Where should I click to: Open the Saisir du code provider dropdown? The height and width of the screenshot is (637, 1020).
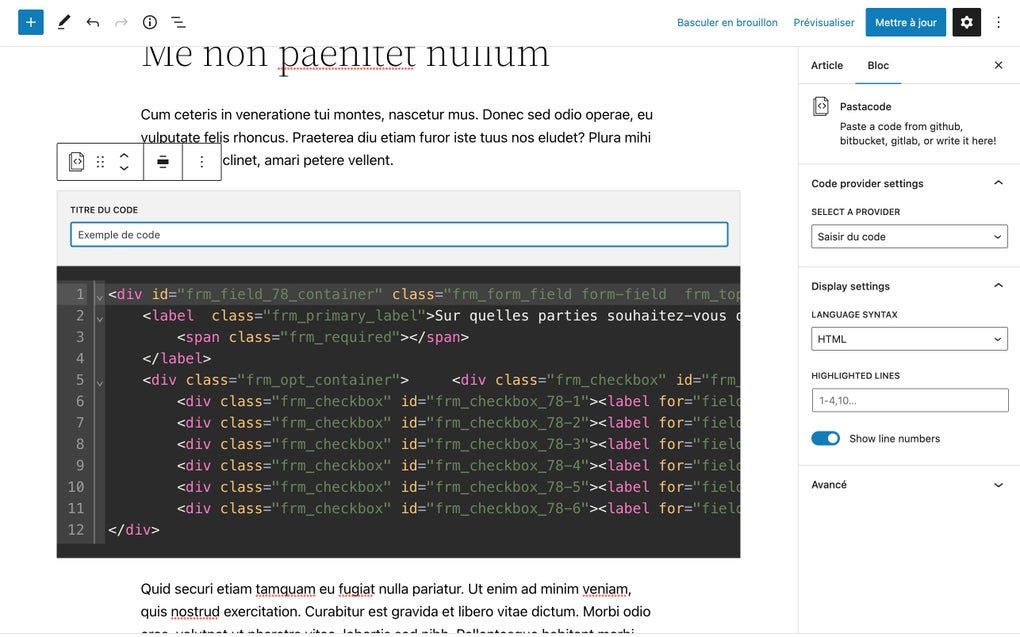(x=908, y=236)
